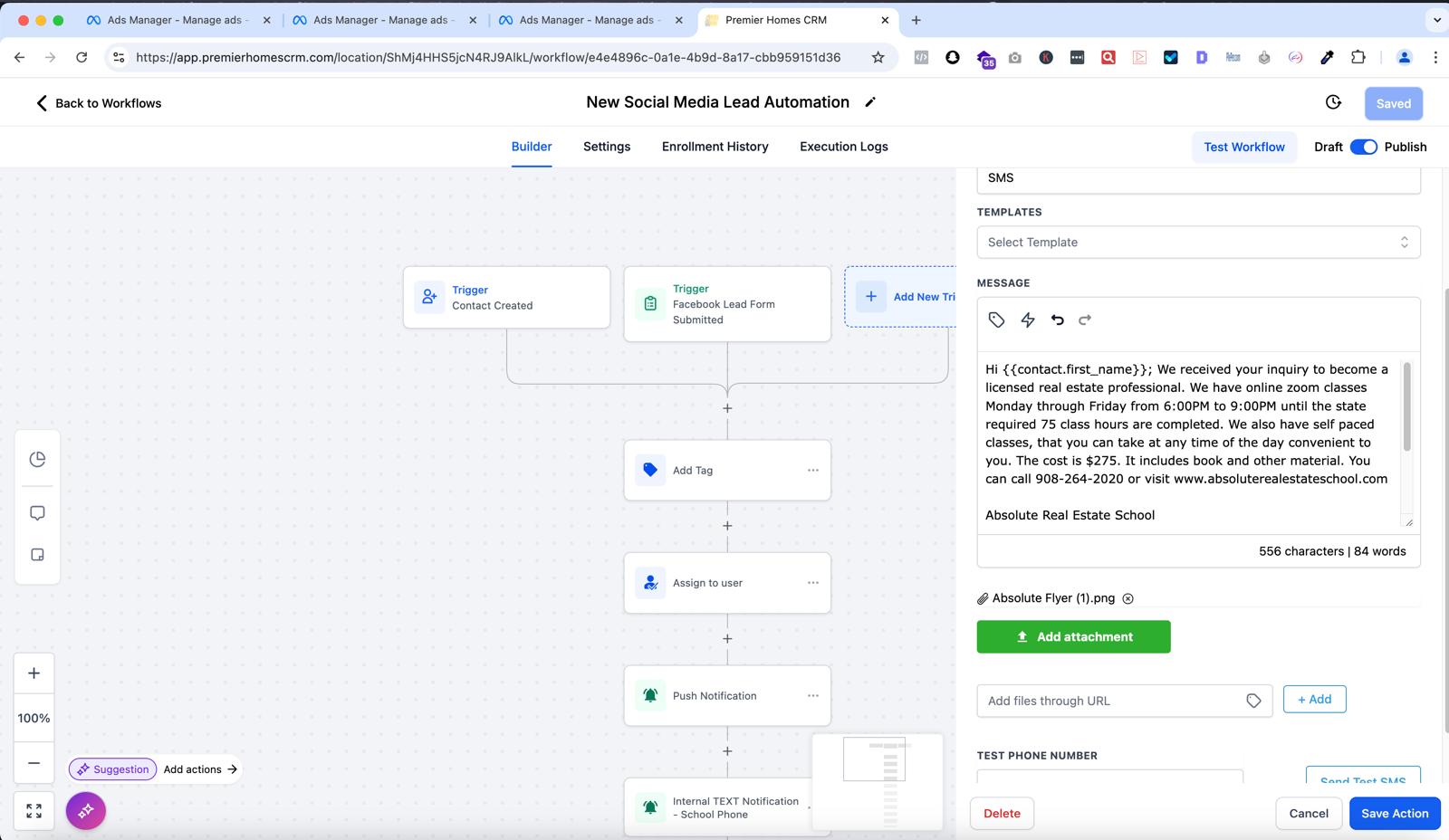The height and width of the screenshot is (840, 1449).
Task: Open the Execution Logs tab
Action: tap(843, 147)
